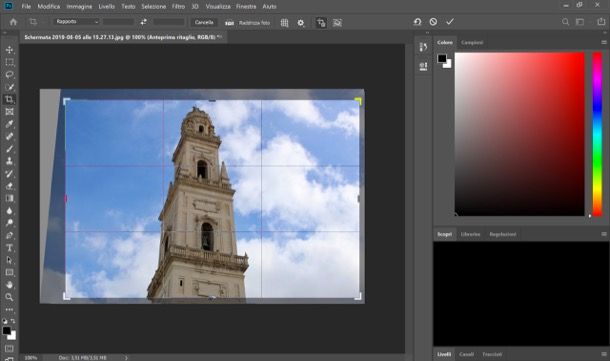Image resolution: width=610 pixels, height=361 pixels.
Task: Open the Modifica menu
Action: 49,7
